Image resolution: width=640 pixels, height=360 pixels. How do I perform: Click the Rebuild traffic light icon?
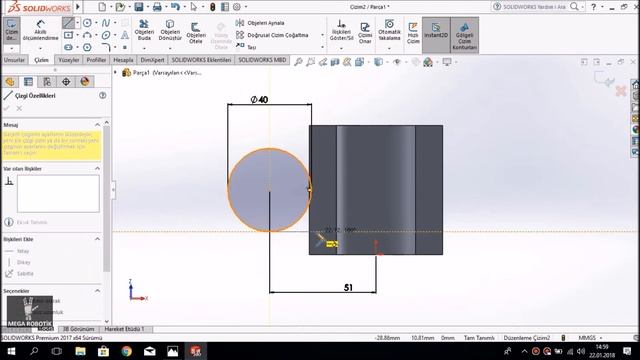[x=212, y=7]
